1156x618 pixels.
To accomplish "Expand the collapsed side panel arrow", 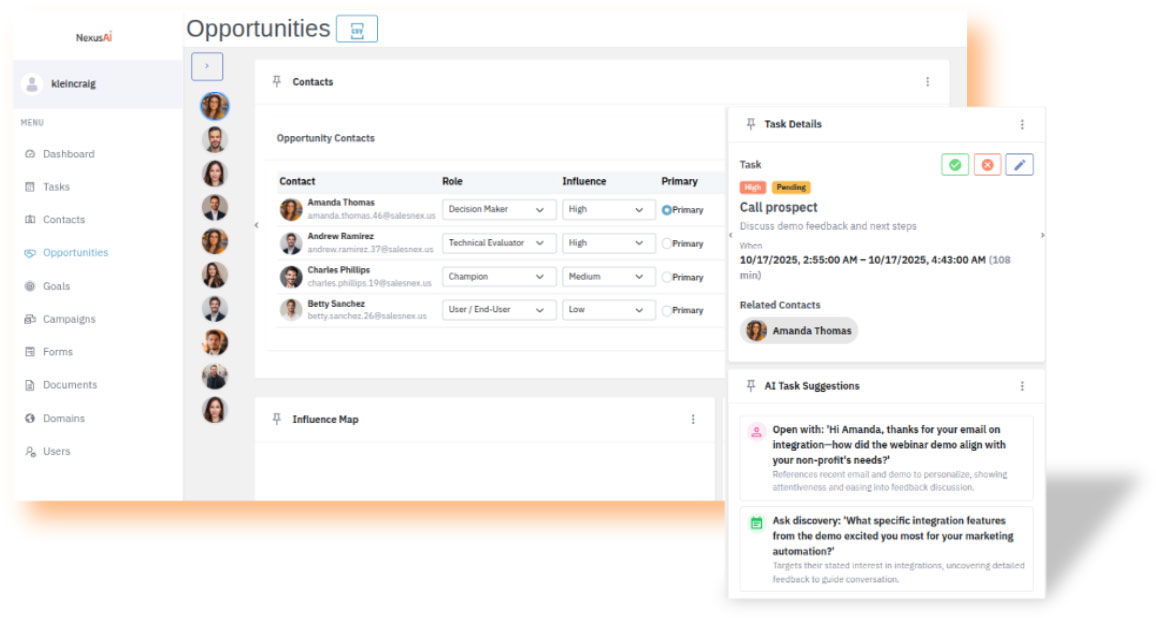I will click(x=207, y=65).
